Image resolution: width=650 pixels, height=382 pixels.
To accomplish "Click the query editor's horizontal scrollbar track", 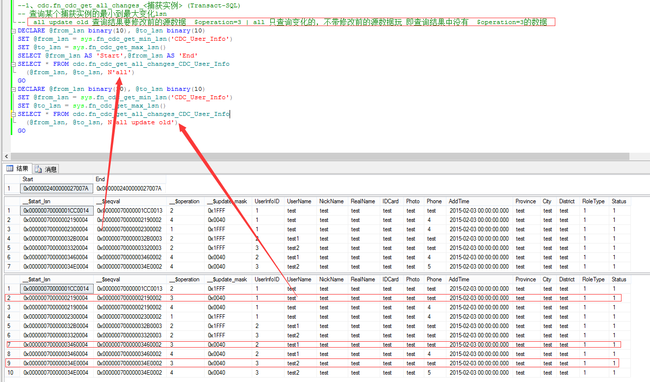I will click(x=319, y=156).
